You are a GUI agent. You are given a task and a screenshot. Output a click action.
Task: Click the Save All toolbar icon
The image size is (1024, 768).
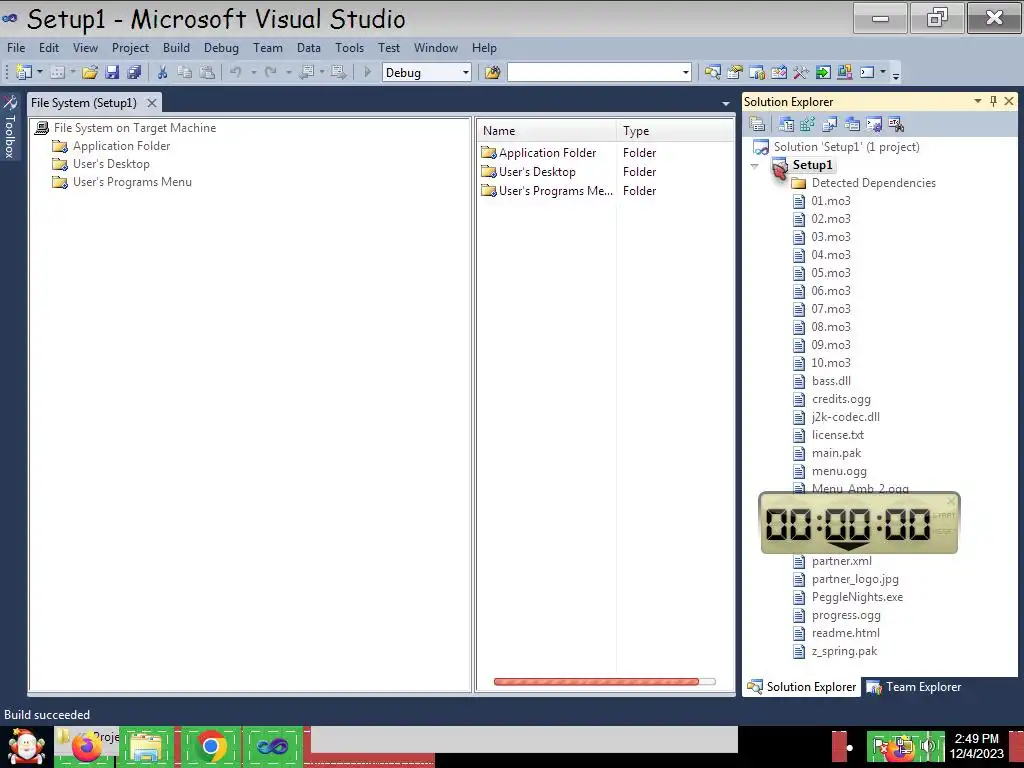(135, 72)
